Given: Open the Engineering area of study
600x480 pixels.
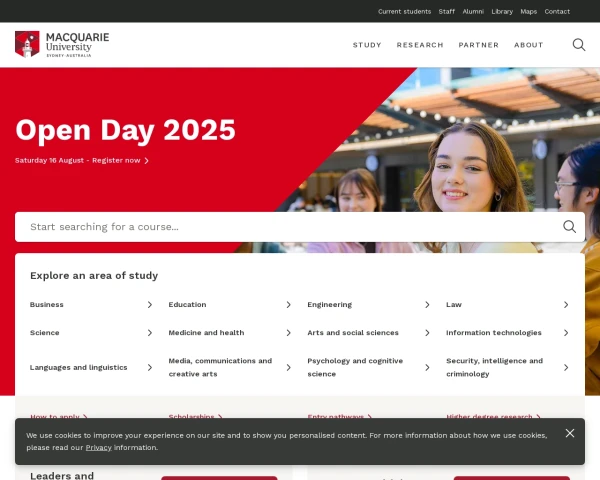Looking at the screenshot, I should (329, 305).
